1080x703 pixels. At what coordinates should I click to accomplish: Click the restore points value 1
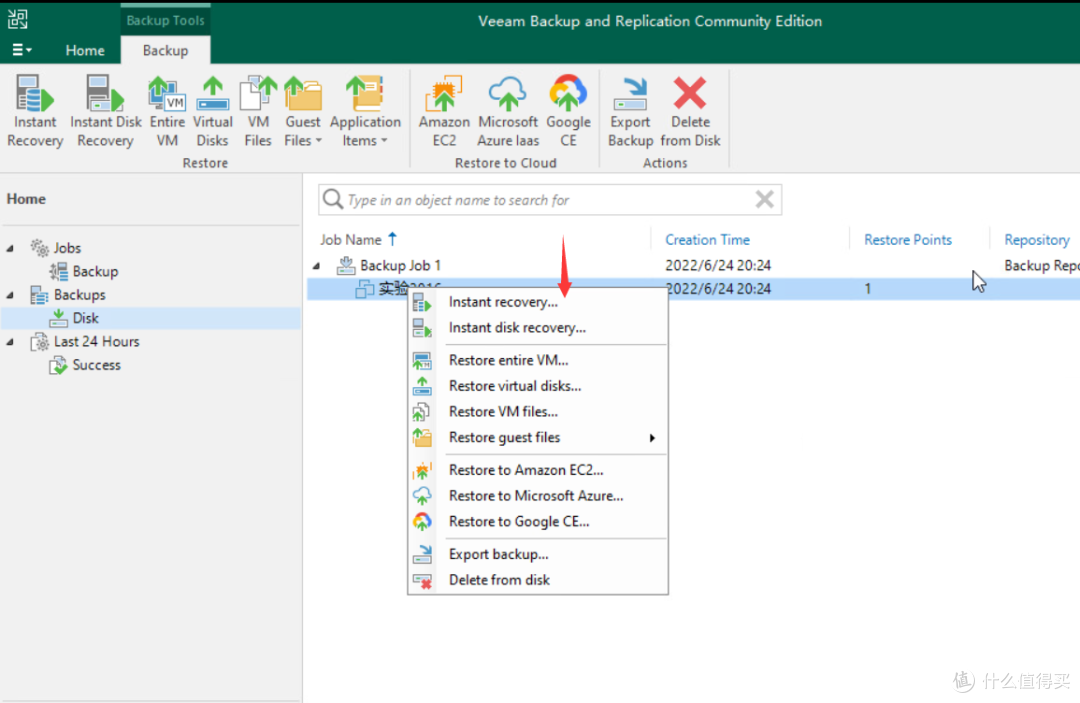[x=868, y=288]
